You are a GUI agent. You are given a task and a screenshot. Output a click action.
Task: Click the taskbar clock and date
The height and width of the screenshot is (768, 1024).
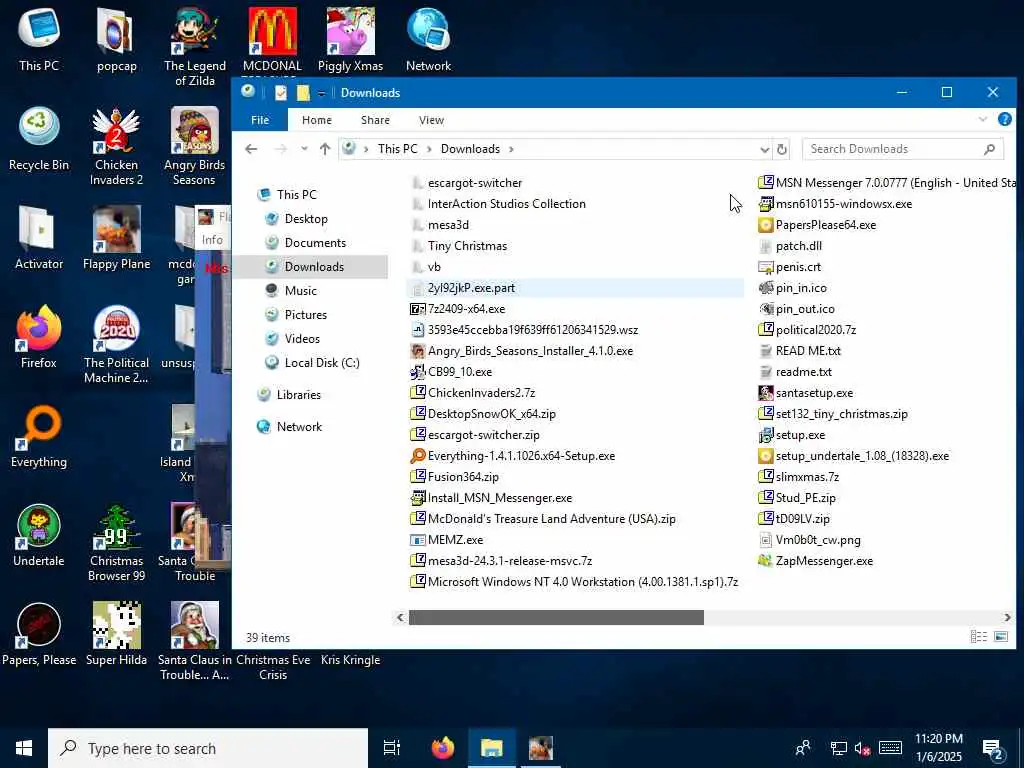click(x=938, y=748)
